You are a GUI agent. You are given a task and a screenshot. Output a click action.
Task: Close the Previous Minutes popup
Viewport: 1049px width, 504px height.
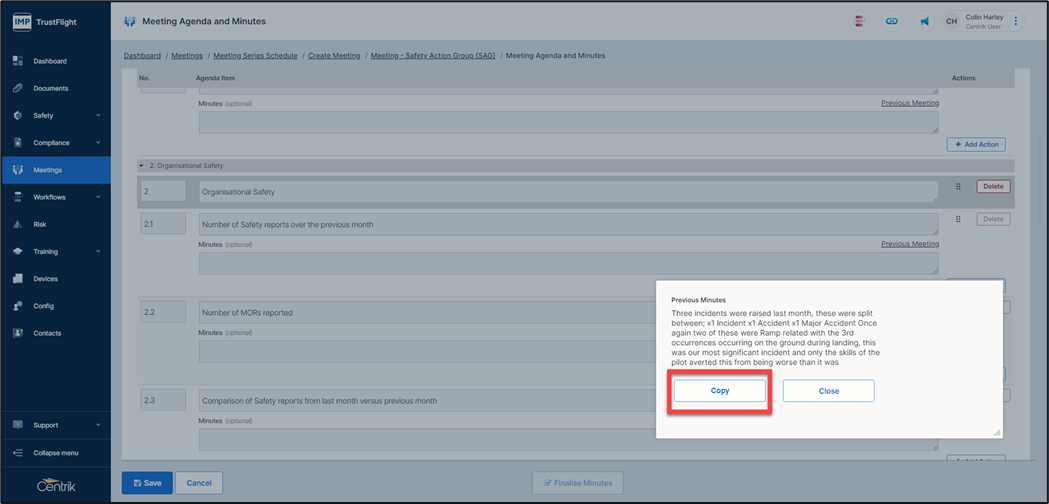point(828,391)
